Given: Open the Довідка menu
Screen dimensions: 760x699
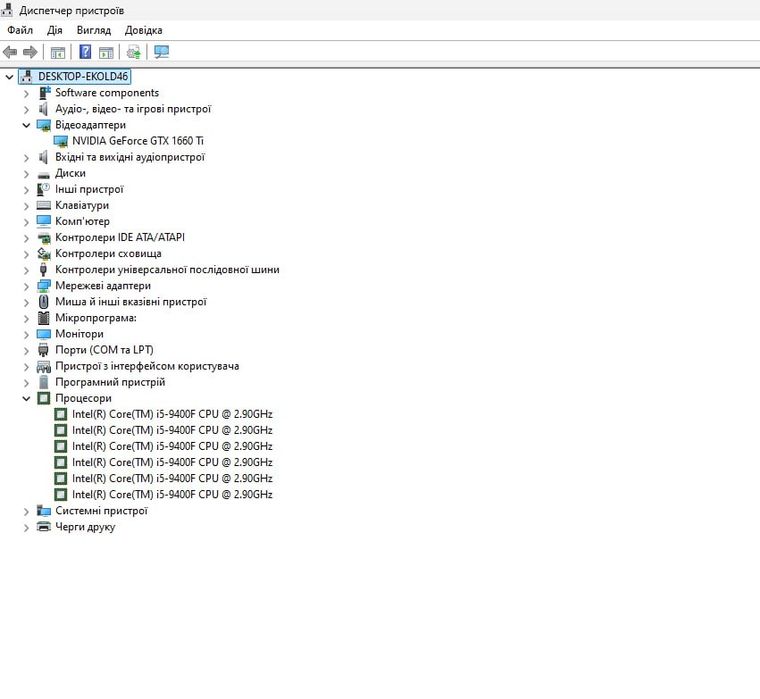Looking at the screenshot, I should point(143,30).
